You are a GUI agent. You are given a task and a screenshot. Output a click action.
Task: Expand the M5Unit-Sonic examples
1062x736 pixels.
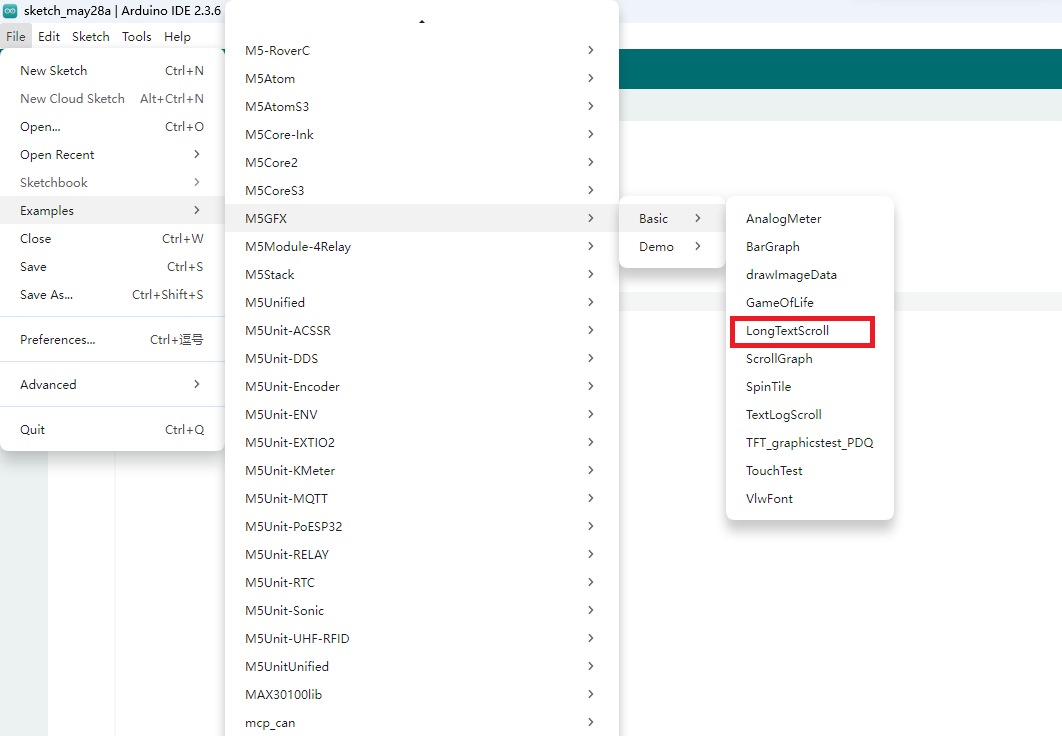[421, 610]
